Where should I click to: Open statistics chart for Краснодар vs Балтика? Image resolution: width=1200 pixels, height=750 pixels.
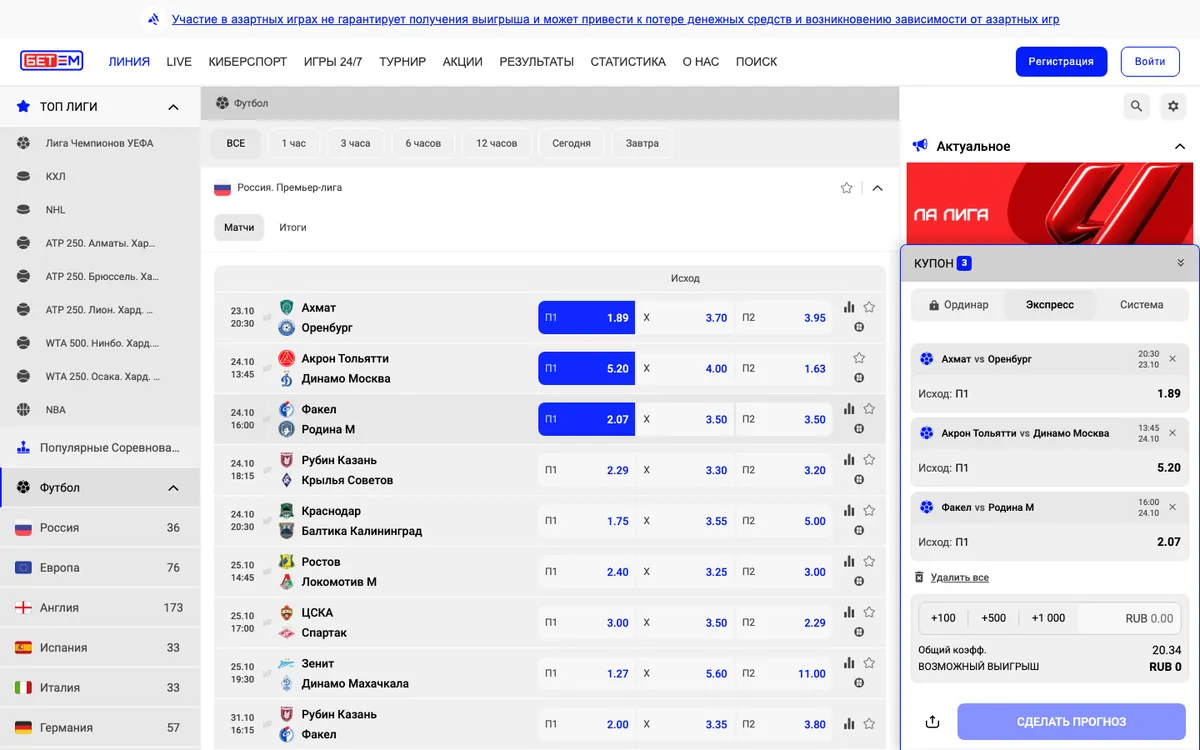point(849,511)
